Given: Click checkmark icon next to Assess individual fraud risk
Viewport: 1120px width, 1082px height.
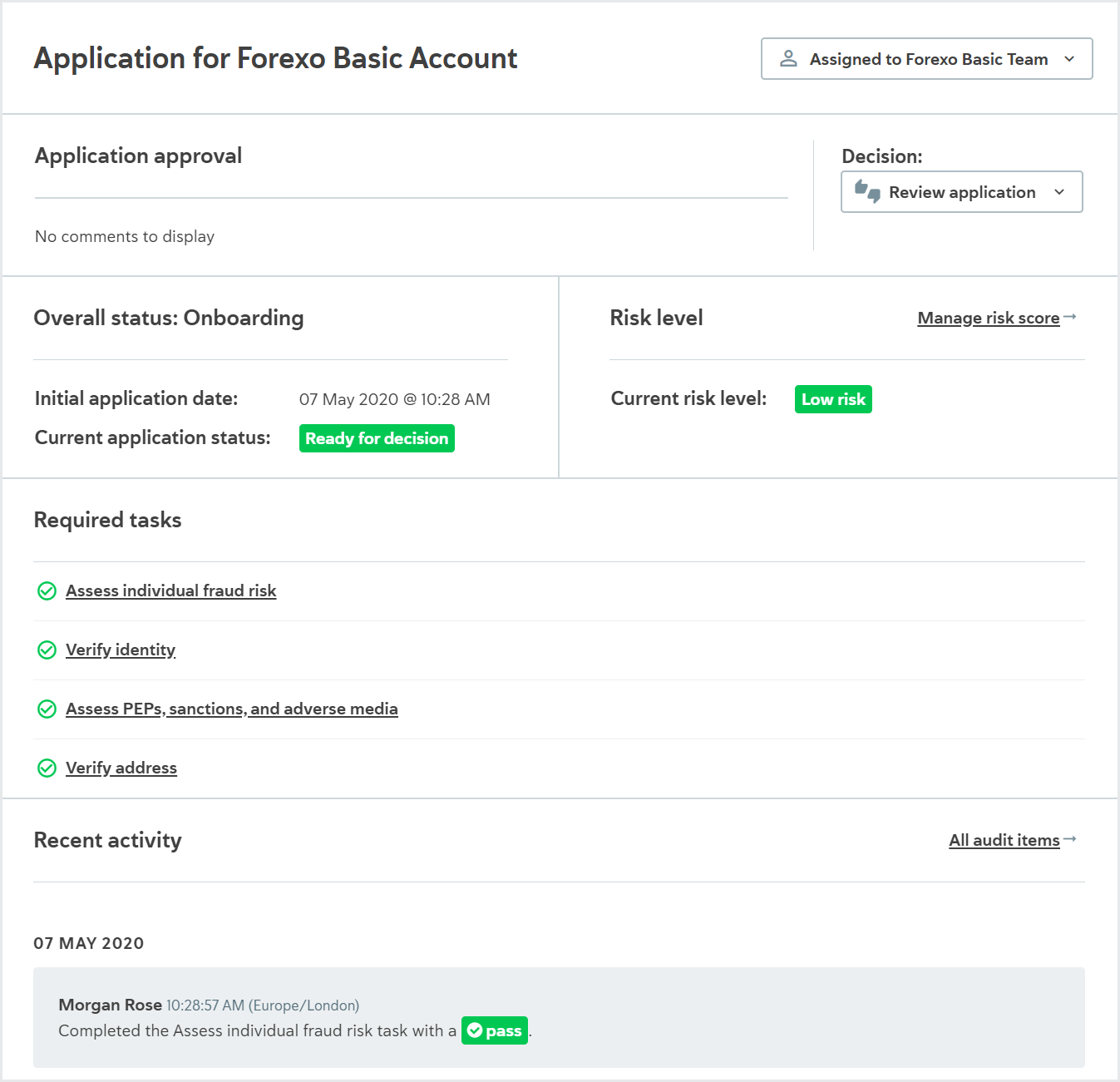Looking at the screenshot, I should point(47,590).
